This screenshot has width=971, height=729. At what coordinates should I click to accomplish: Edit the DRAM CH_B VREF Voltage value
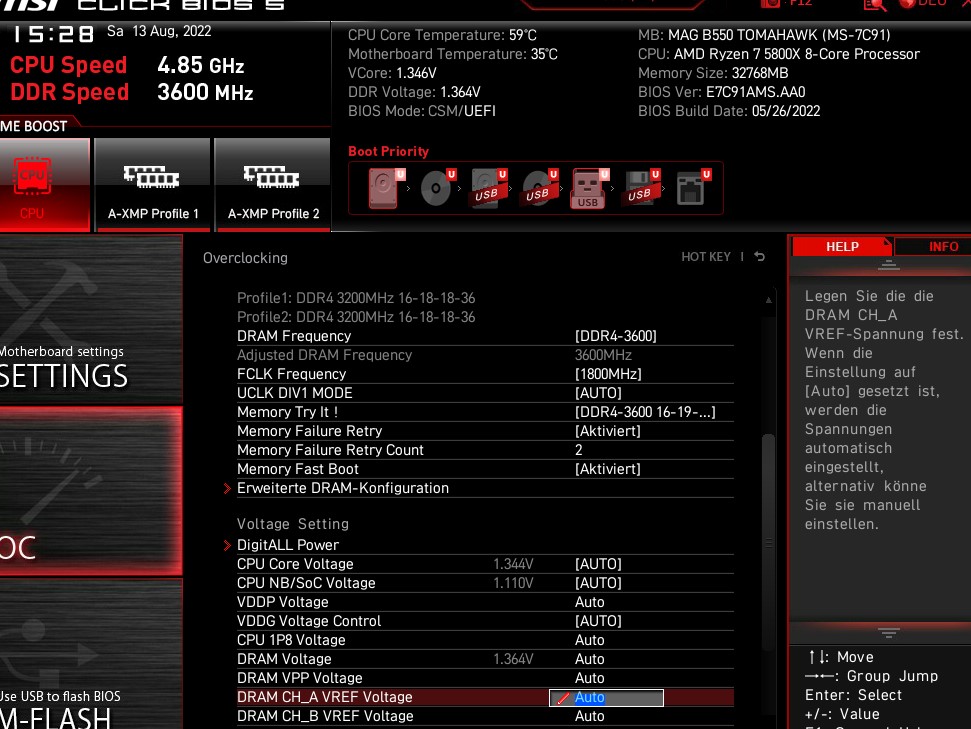590,716
